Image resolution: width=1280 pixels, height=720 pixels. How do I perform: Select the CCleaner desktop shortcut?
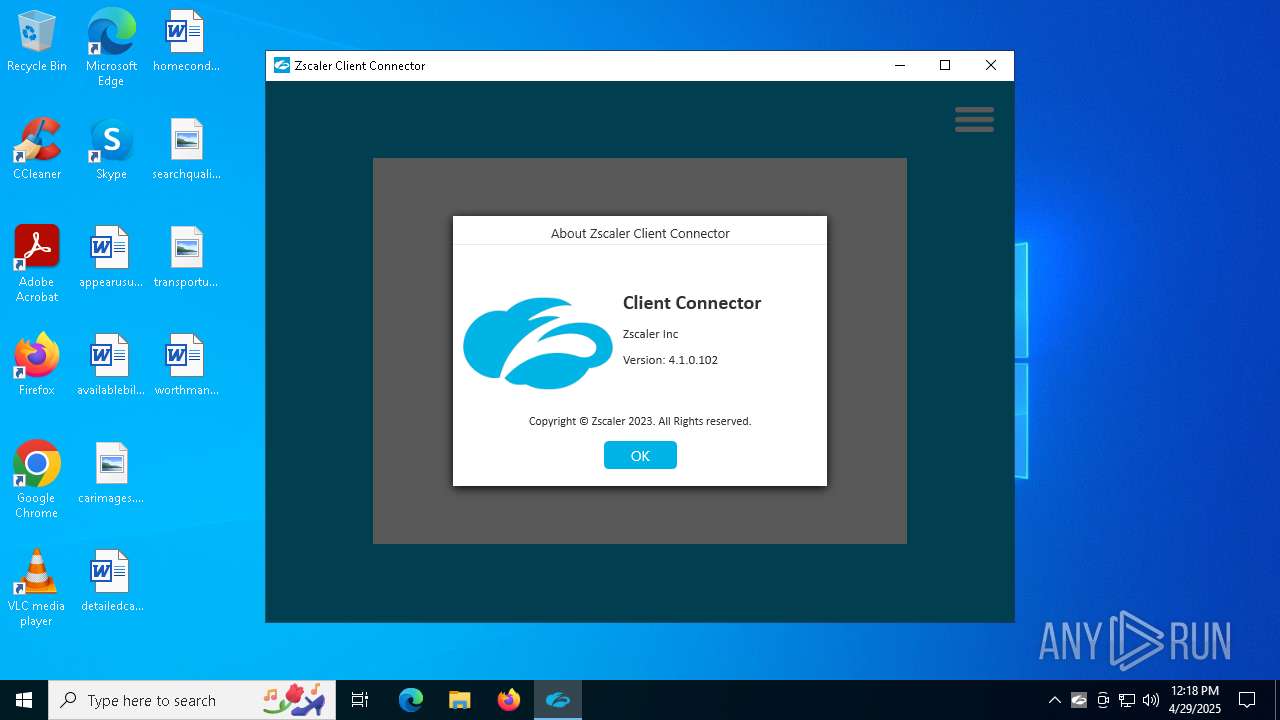coord(37,149)
